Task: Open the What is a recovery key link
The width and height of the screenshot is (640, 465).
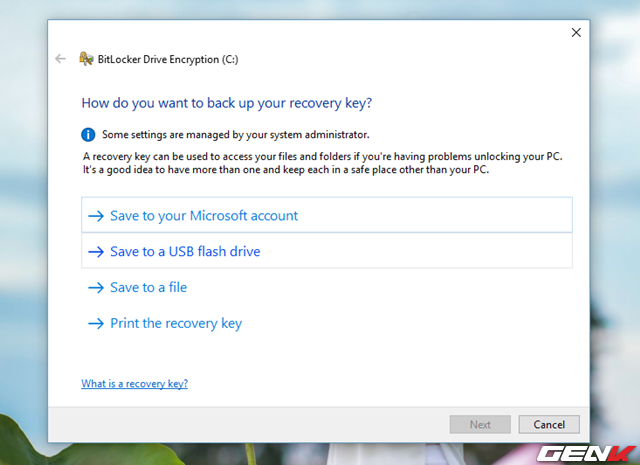Action: point(134,383)
